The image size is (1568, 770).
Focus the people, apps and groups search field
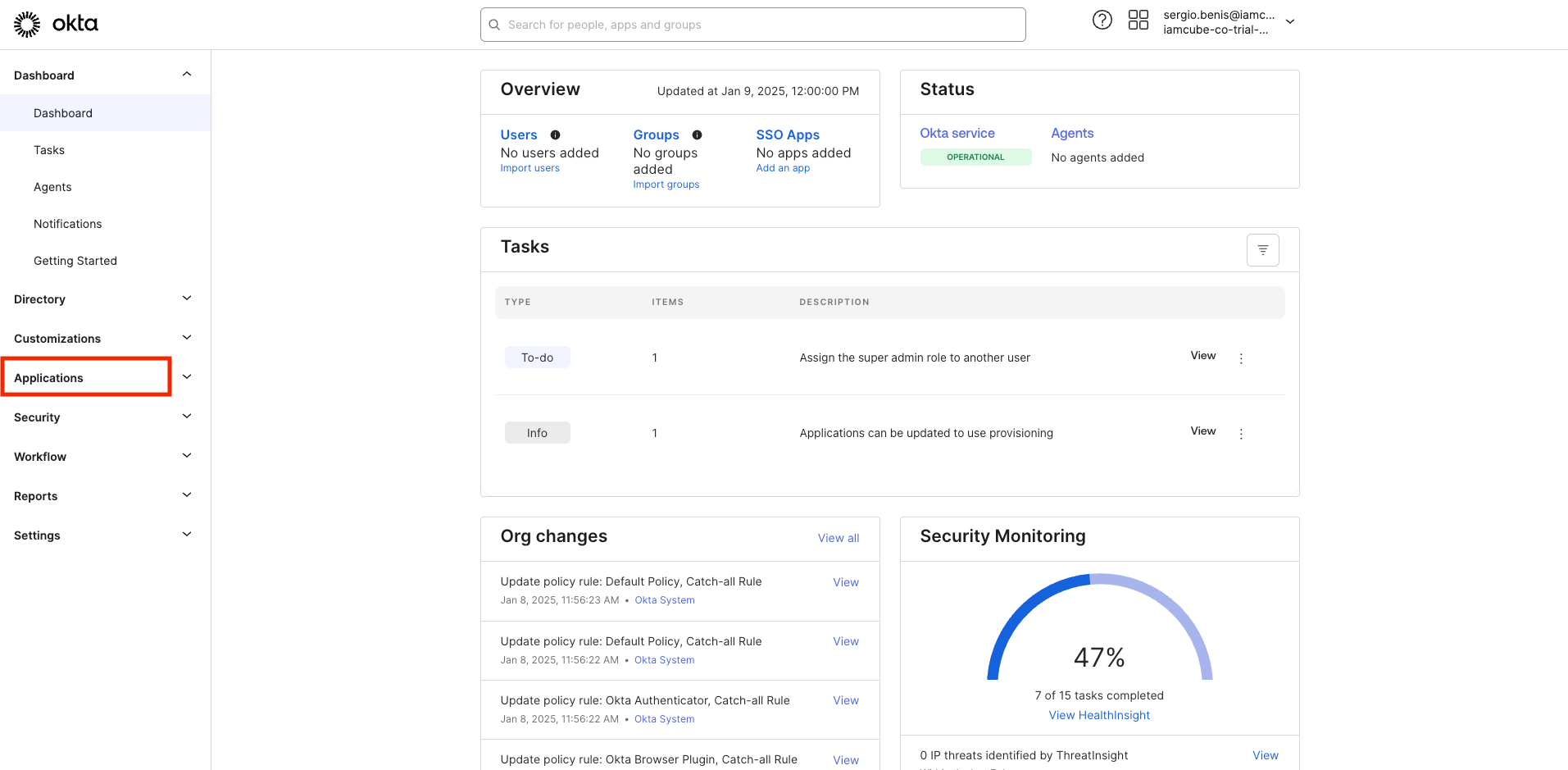tap(752, 25)
